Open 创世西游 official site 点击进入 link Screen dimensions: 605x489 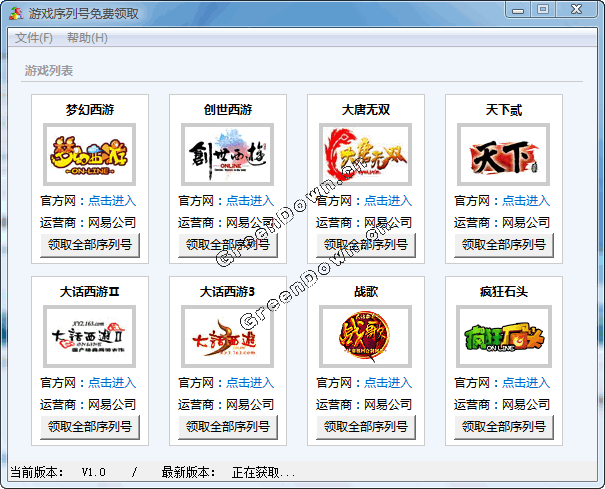pos(250,201)
